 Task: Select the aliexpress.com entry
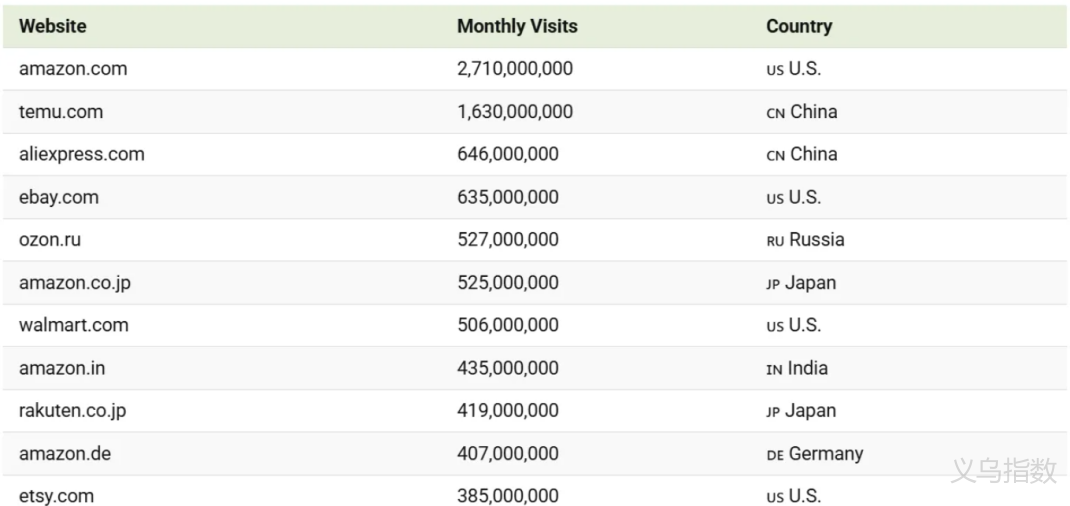pyautogui.click(x=81, y=154)
